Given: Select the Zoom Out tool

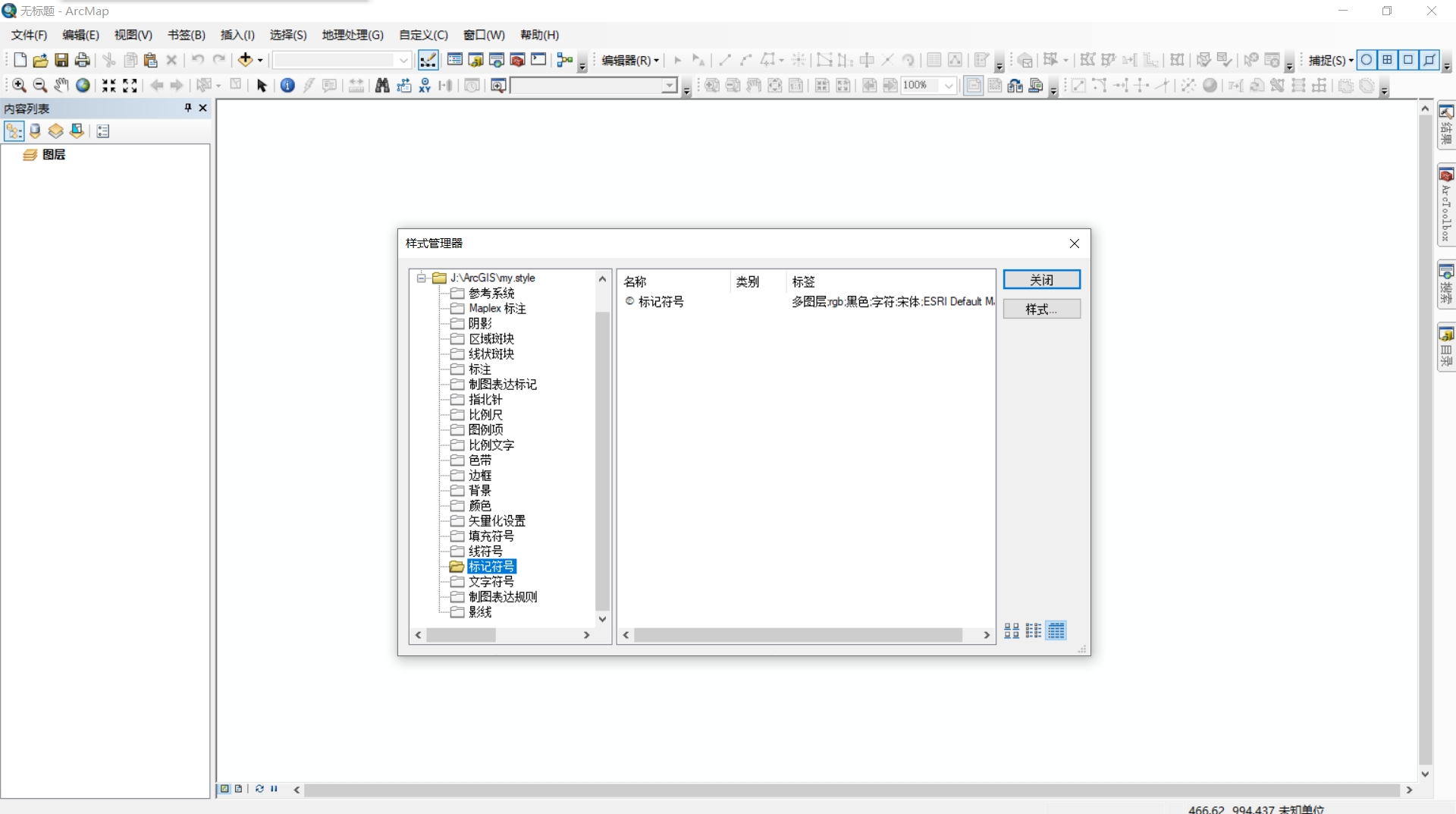Looking at the screenshot, I should pyautogui.click(x=40, y=86).
